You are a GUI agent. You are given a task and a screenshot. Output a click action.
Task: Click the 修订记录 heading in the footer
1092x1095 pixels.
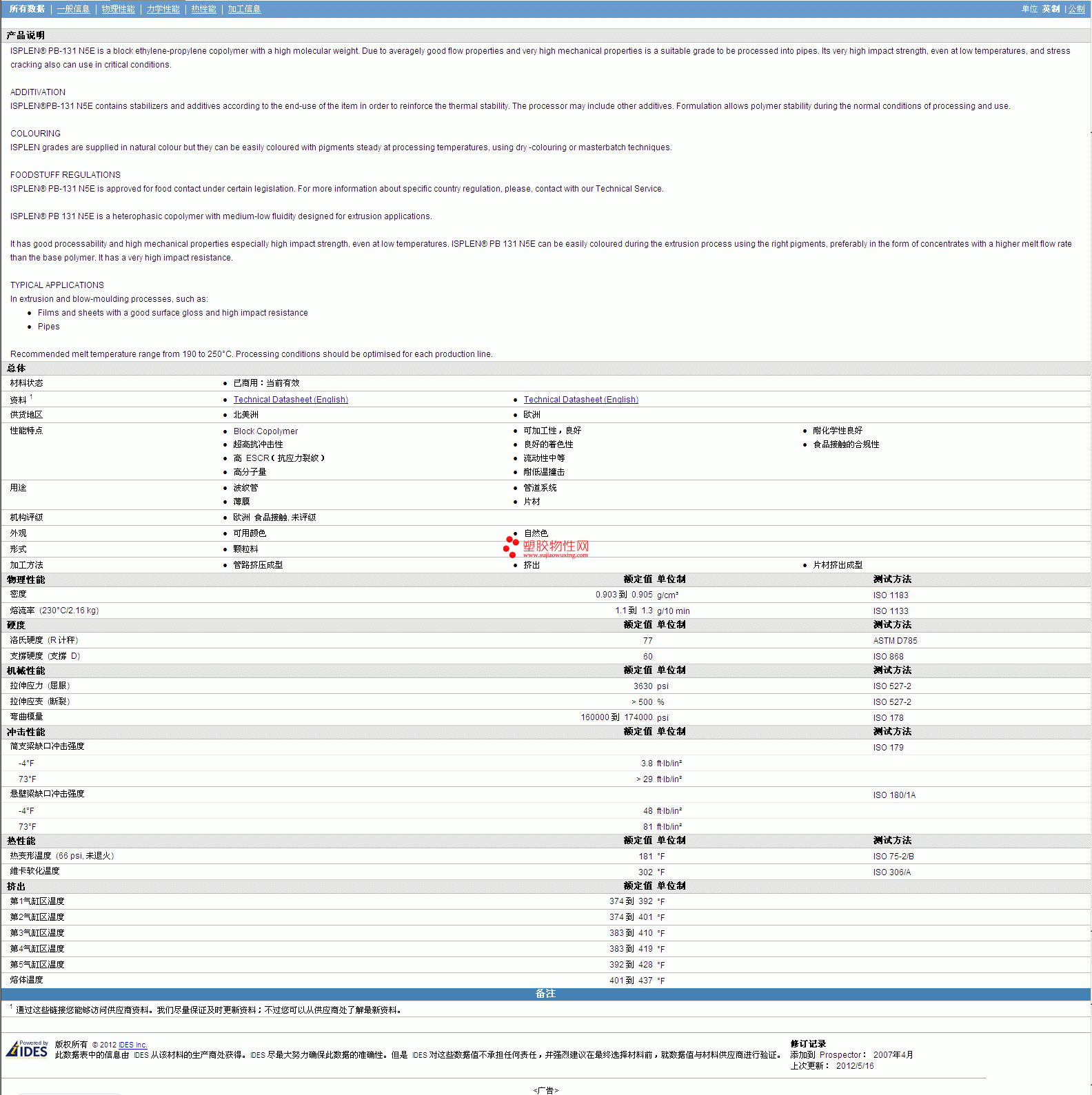coord(807,1044)
